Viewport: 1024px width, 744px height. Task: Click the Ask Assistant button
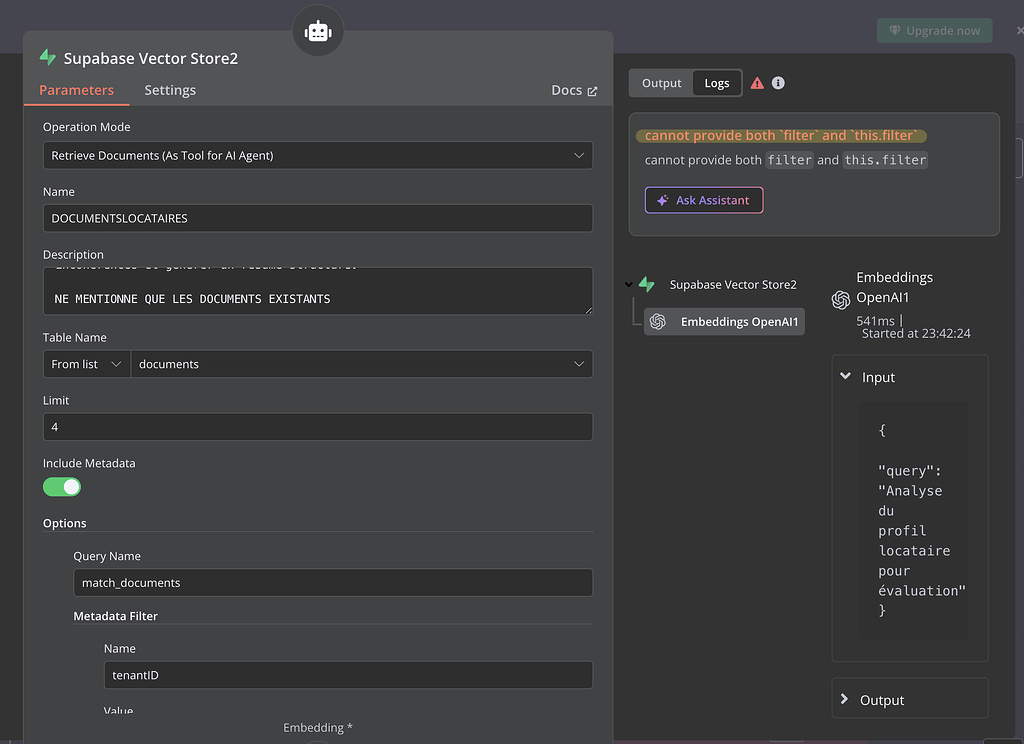703,200
